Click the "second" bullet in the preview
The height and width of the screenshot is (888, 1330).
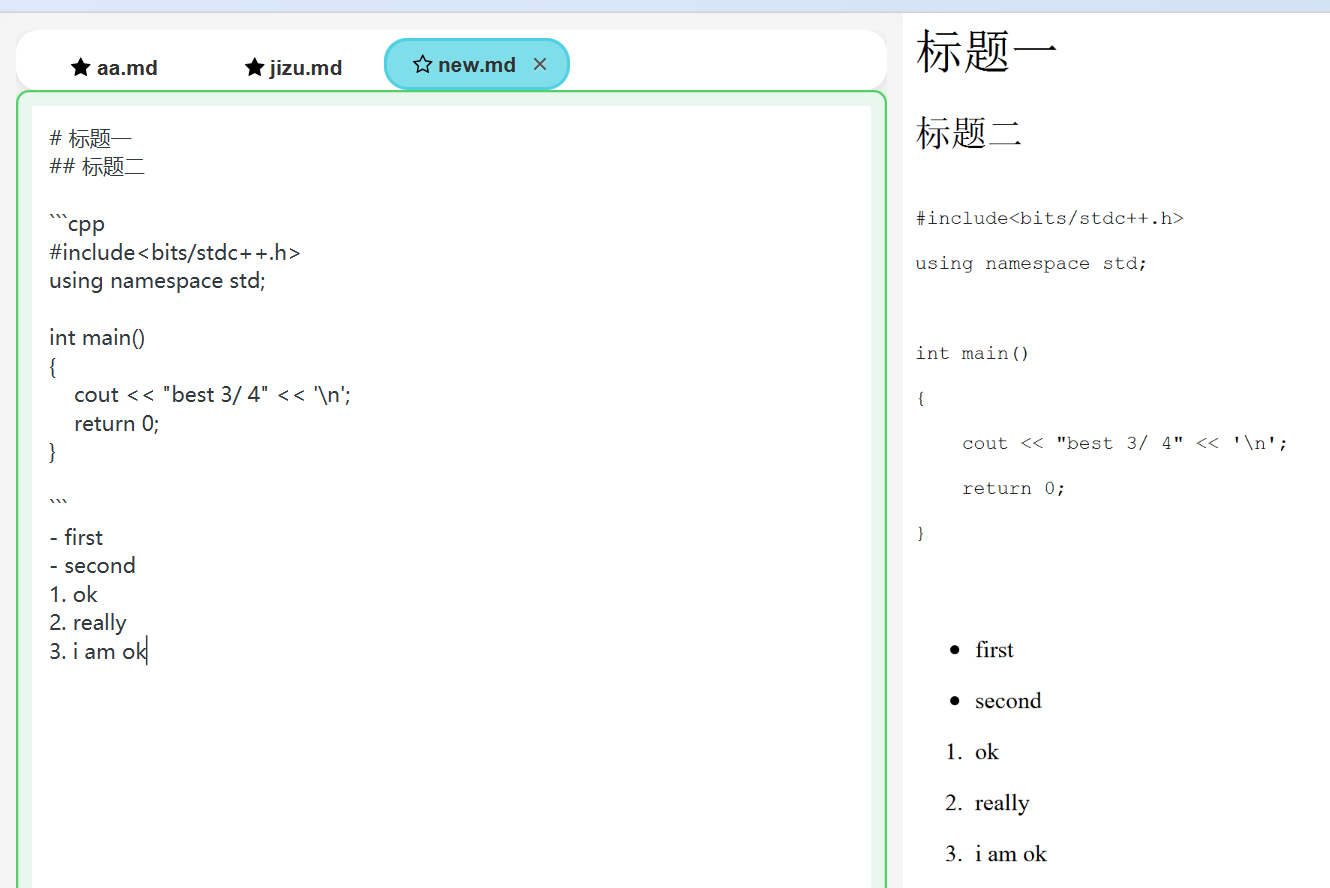pyautogui.click(x=1008, y=701)
